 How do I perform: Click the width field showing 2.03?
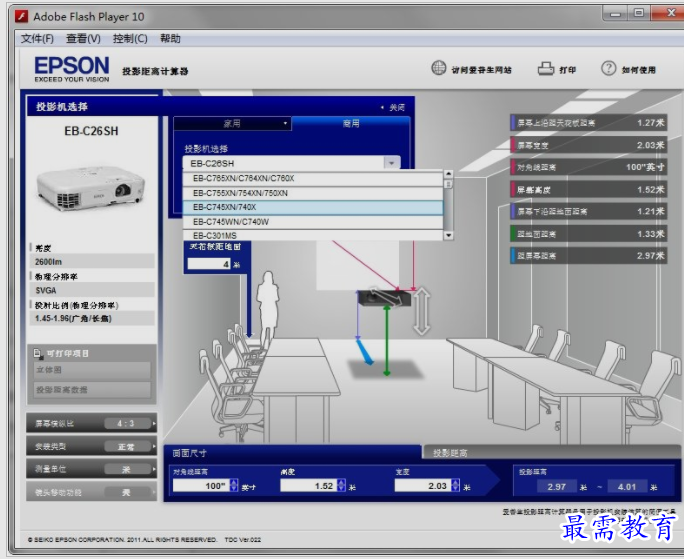pos(423,486)
